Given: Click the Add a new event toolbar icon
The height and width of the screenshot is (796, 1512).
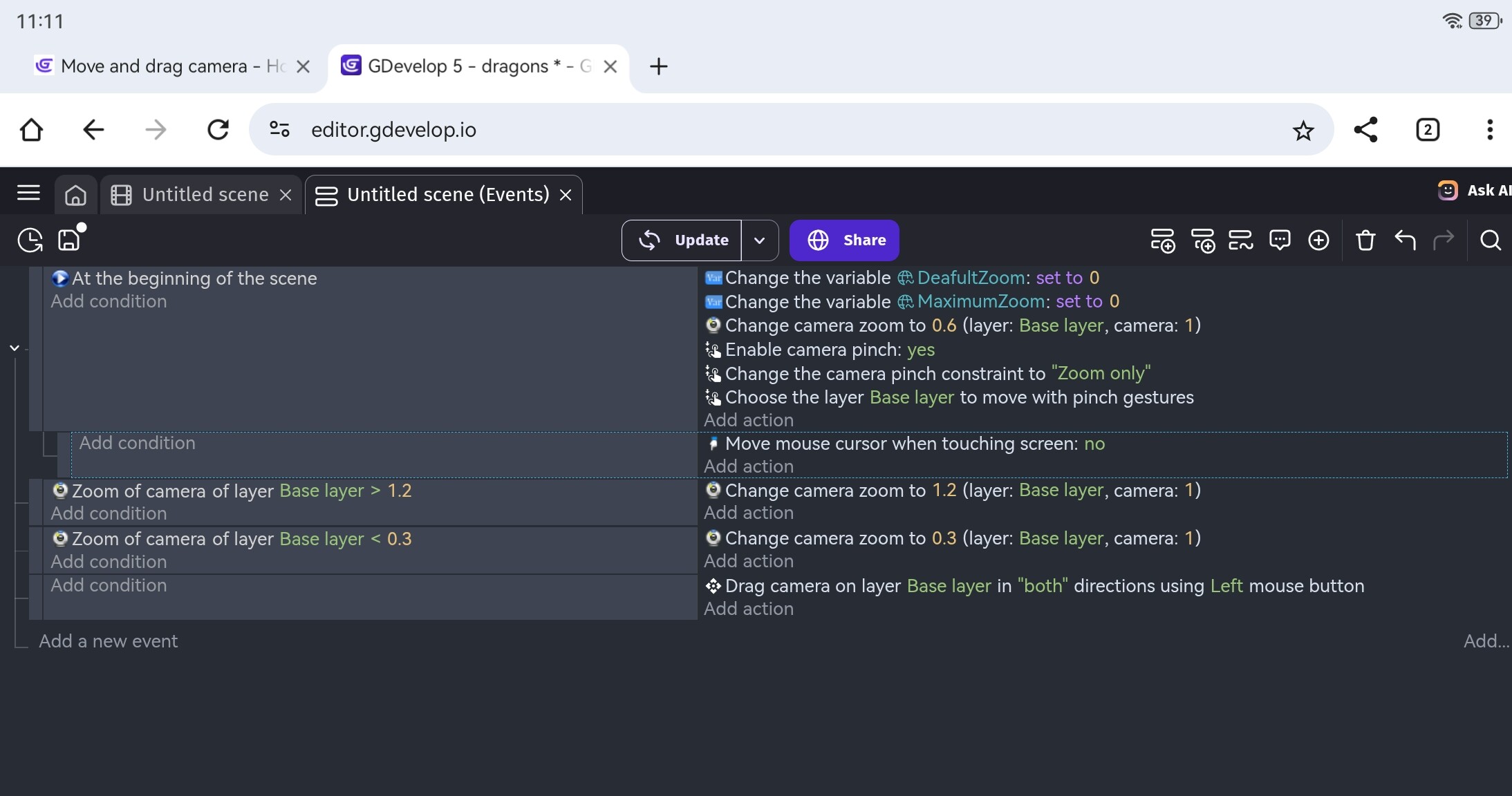Looking at the screenshot, I should click(x=1162, y=240).
